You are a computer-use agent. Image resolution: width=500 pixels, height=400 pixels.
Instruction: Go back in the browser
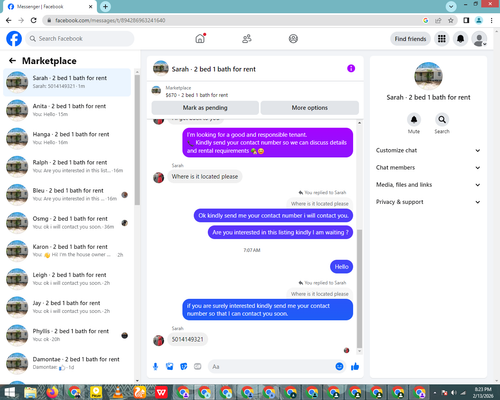(9, 20)
